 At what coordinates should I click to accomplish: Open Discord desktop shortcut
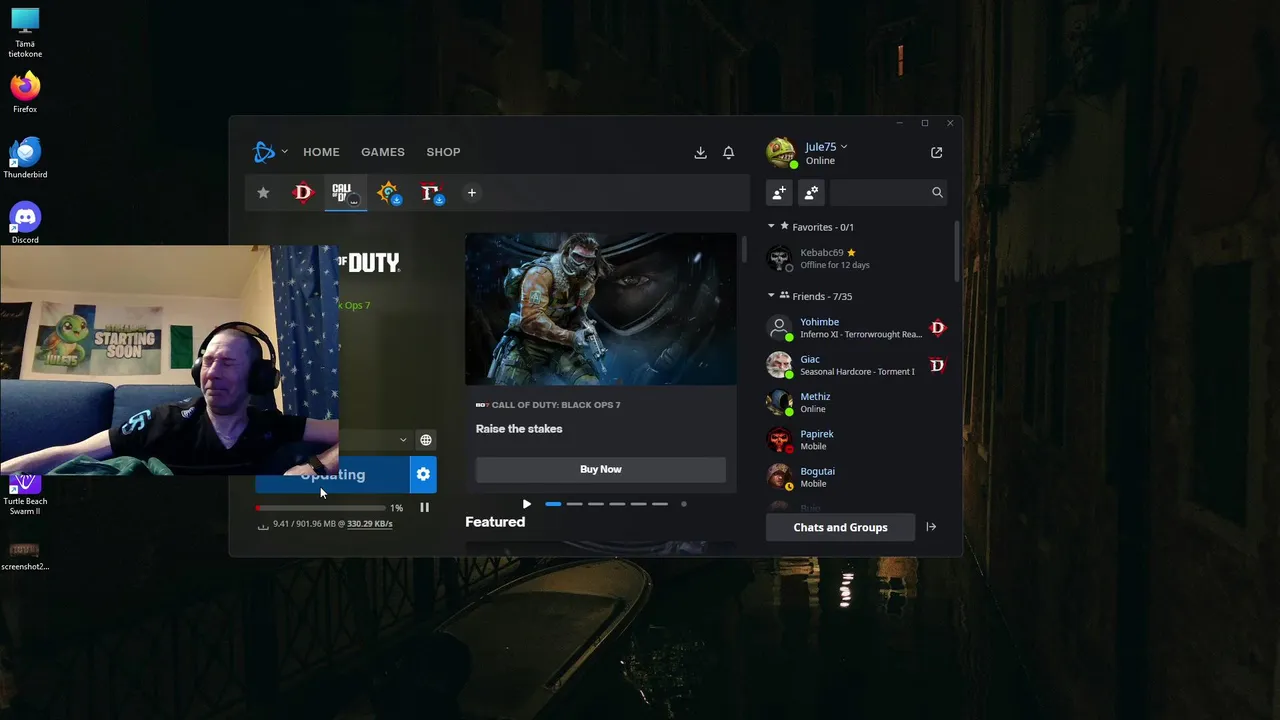point(25,222)
